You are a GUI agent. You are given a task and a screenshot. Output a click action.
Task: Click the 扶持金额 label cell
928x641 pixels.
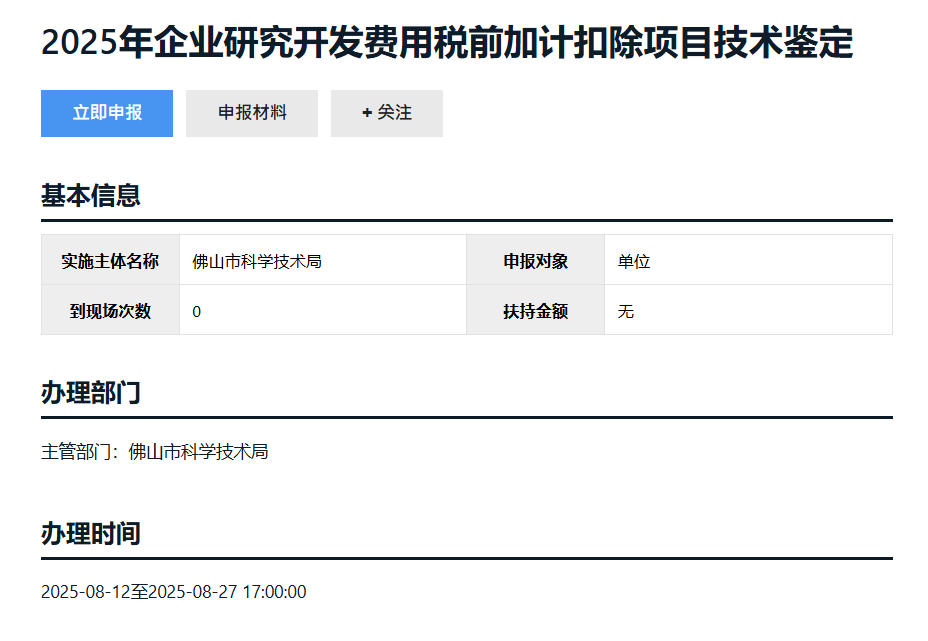pyautogui.click(x=535, y=311)
